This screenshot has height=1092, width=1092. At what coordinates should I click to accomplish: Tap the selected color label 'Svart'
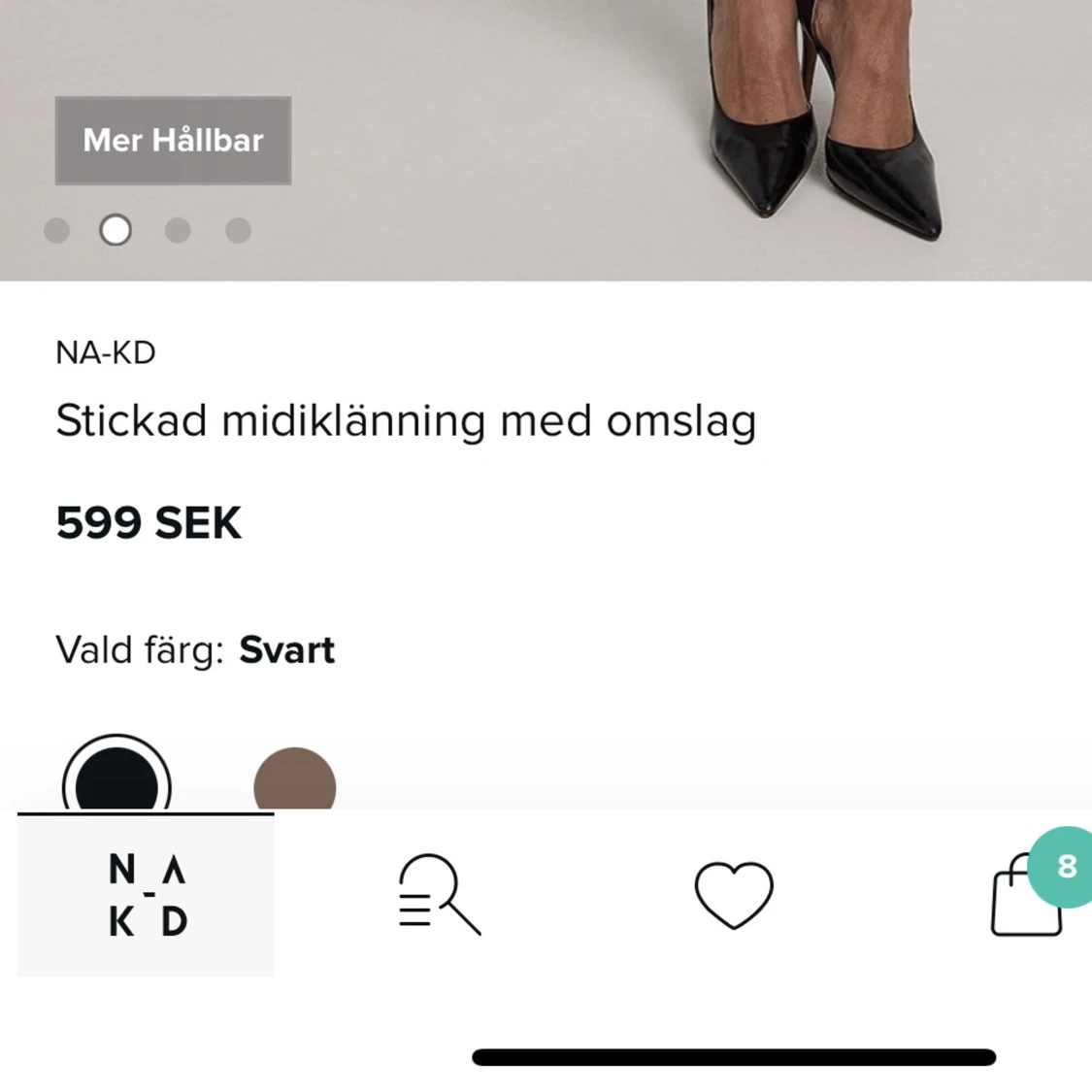click(x=286, y=649)
